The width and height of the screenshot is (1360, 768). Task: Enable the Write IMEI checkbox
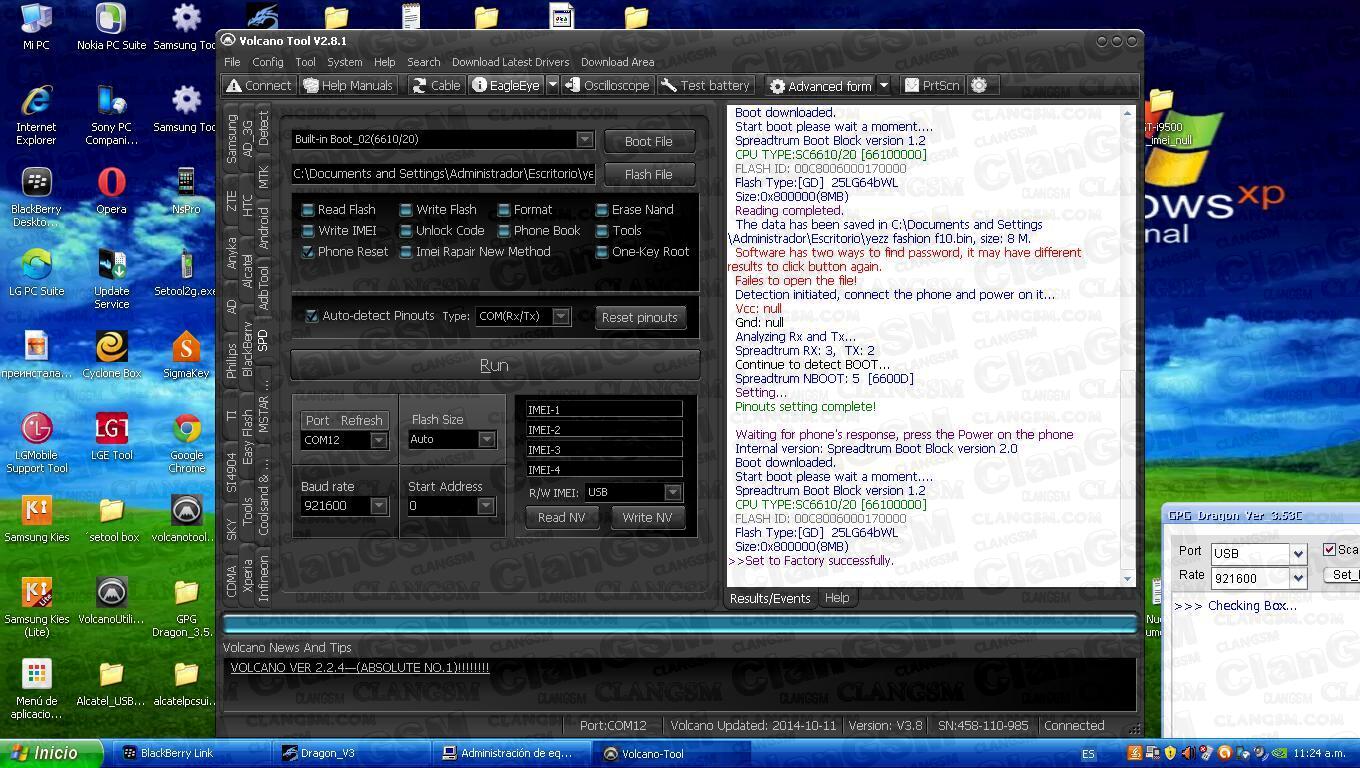(308, 231)
